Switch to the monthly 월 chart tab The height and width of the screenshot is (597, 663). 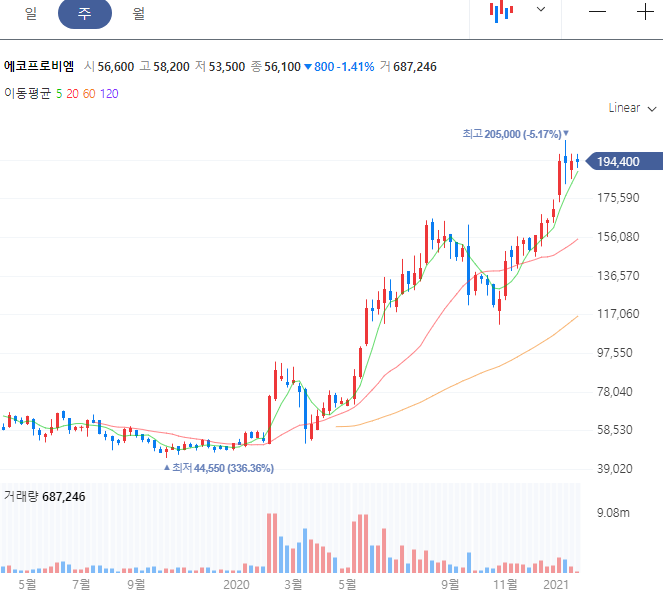pyautogui.click(x=139, y=13)
